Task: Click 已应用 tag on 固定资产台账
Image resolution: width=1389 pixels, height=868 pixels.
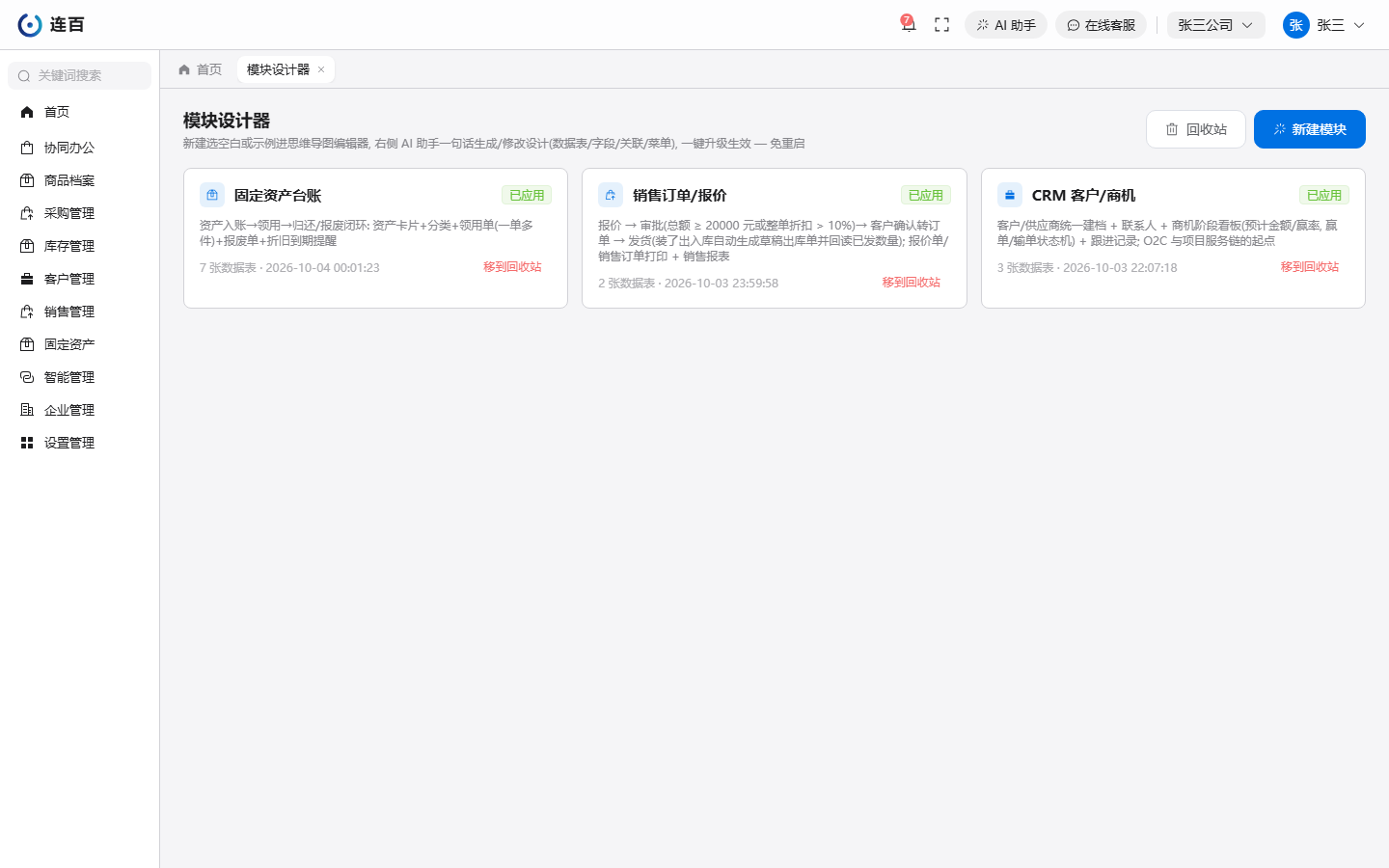Action: (x=527, y=195)
